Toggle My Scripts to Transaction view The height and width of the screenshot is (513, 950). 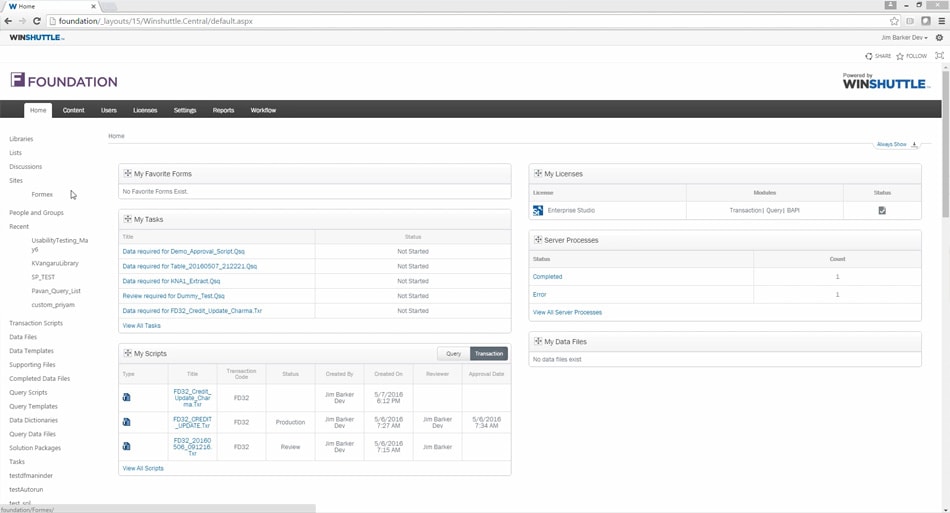pyautogui.click(x=489, y=354)
